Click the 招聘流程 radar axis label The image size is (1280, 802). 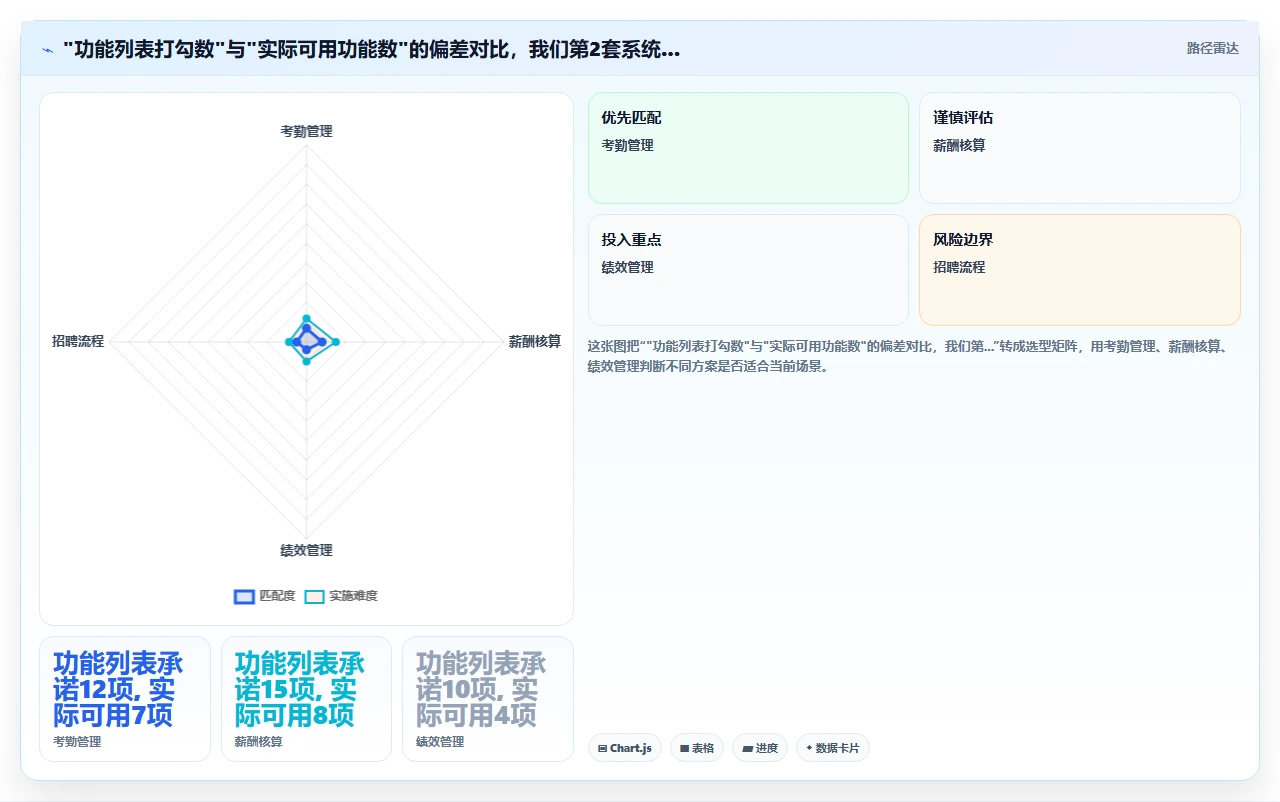(78, 341)
